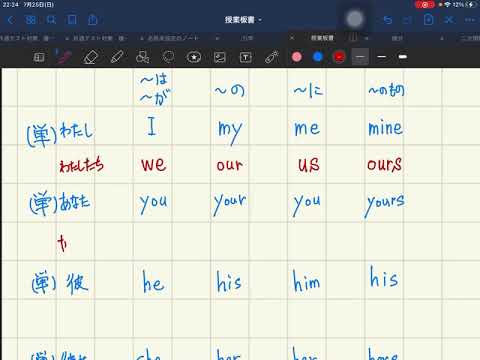Tap the handwritten header ～のもの

click(386, 90)
